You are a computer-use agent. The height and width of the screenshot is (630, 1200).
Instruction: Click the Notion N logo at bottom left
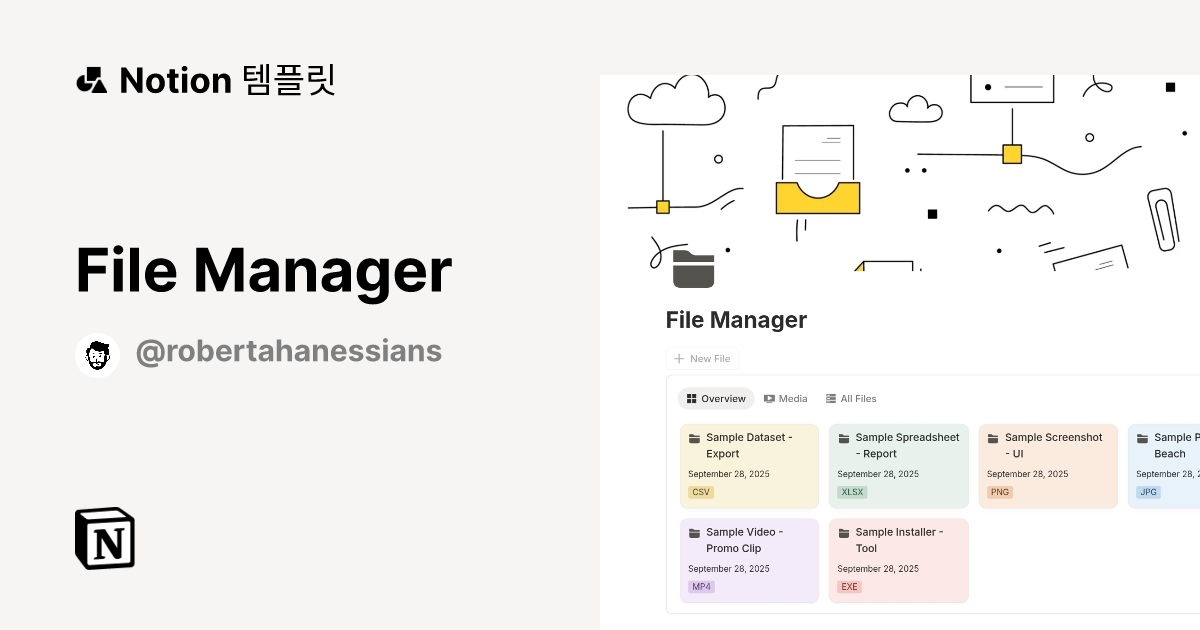tap(103, 538)
